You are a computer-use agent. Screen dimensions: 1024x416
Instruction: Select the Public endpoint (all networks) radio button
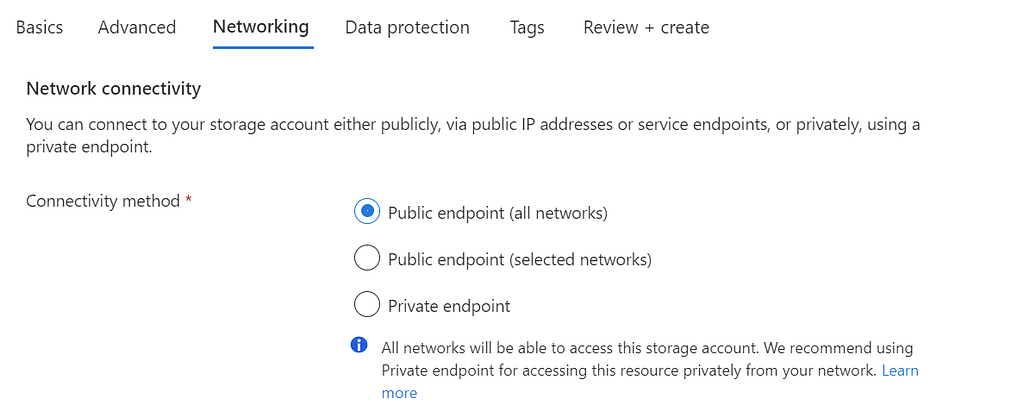click(x=367, y=211)
